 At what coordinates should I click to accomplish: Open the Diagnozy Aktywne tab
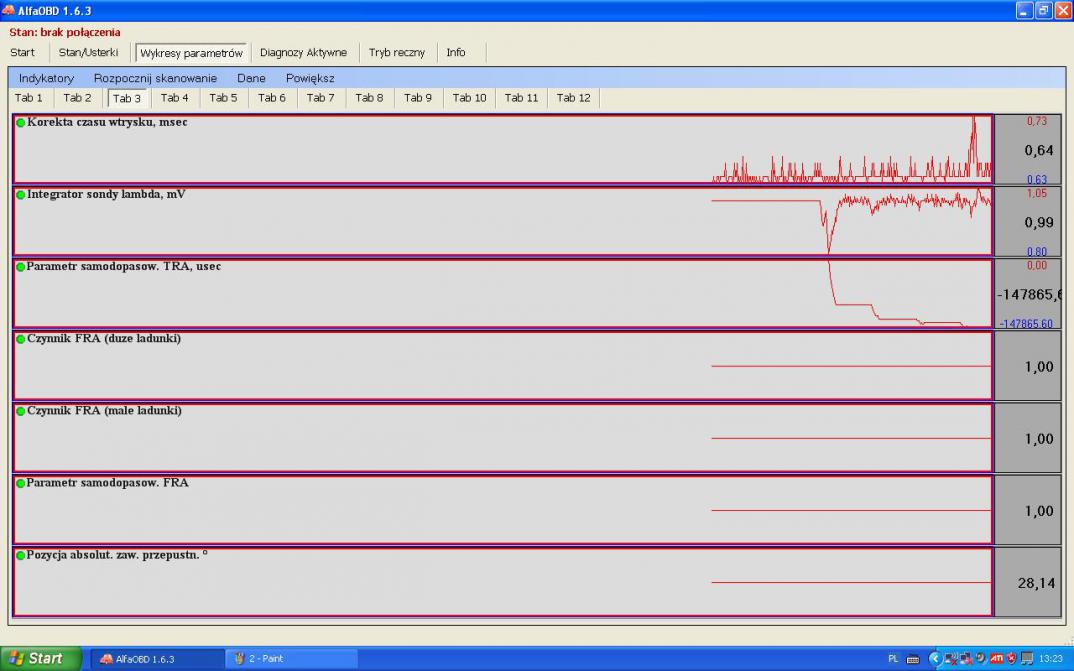(303, 53)
